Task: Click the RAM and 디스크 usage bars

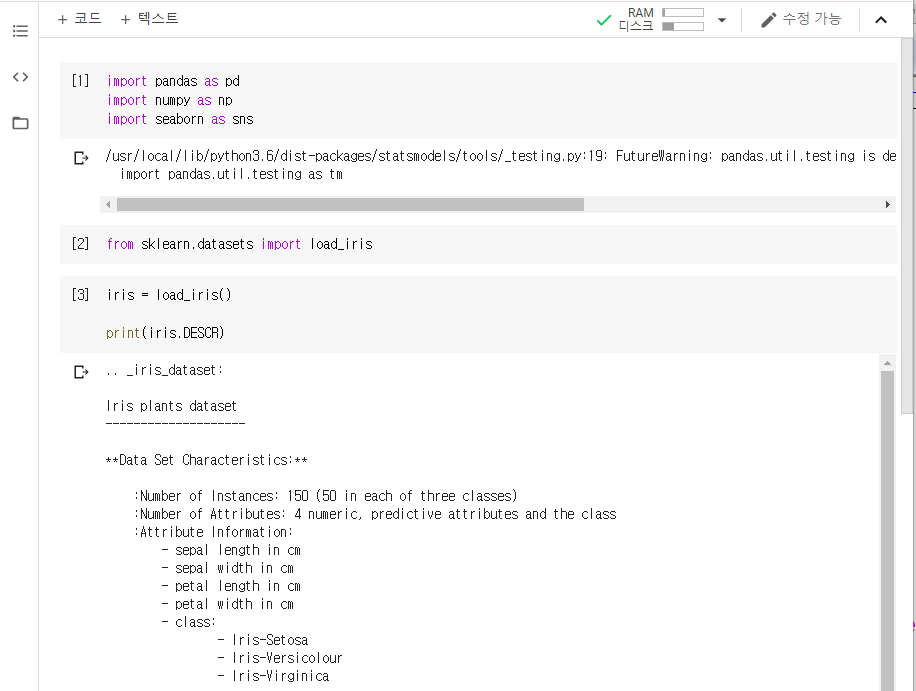Action: click(x=682, y=20)
